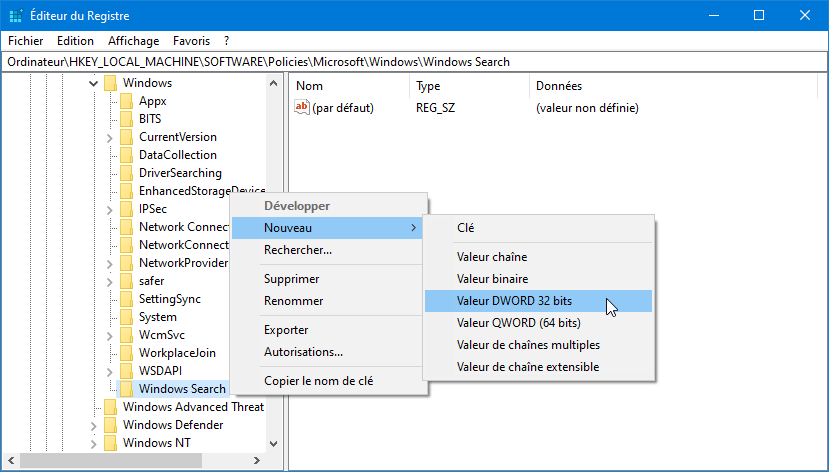Expand the WcmSvc key

click(109, 336)
